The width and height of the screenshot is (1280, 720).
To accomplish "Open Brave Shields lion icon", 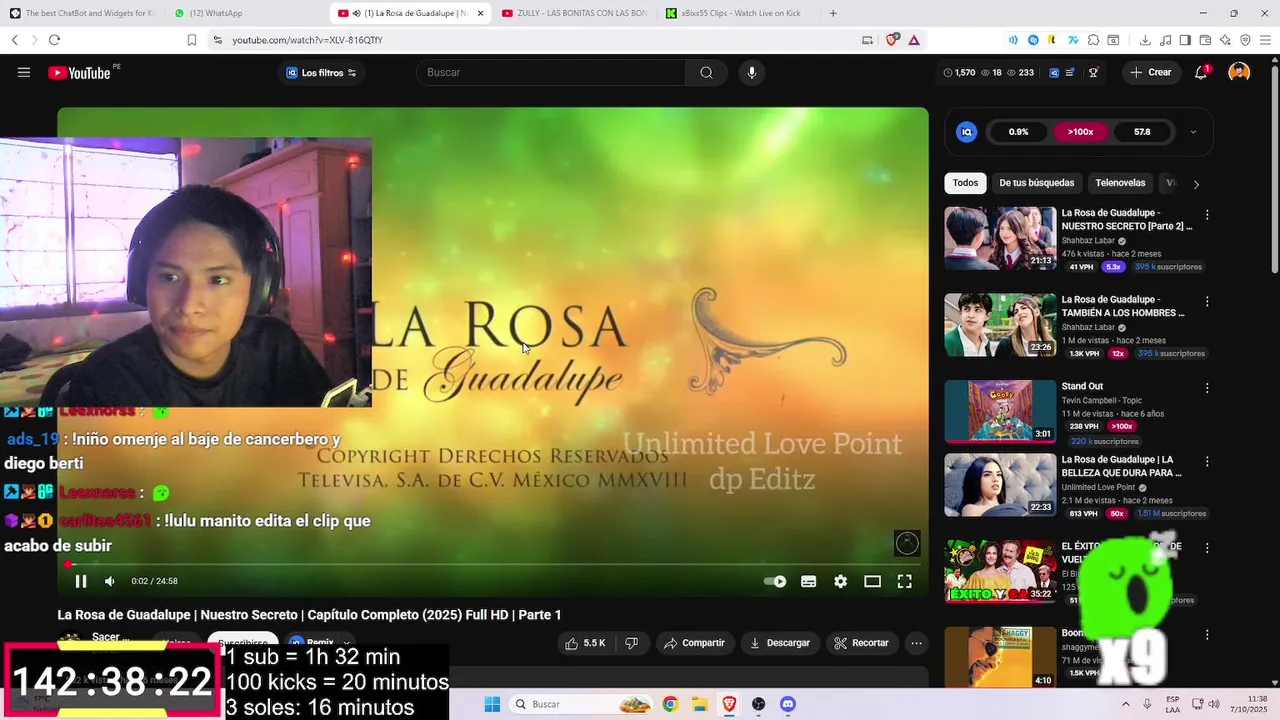I will click(892, 40).
